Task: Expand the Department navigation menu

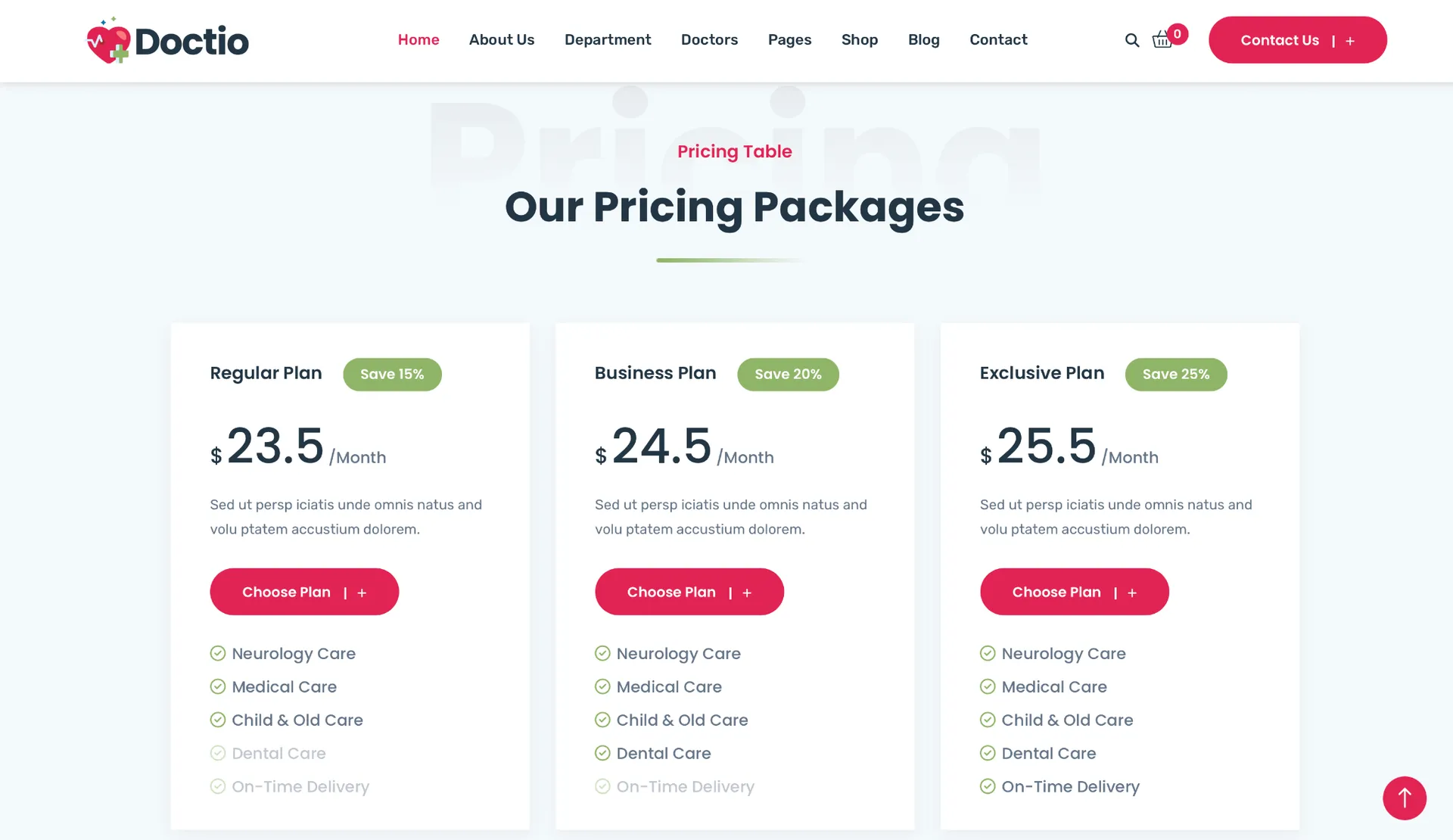Action: click(607, 39)
